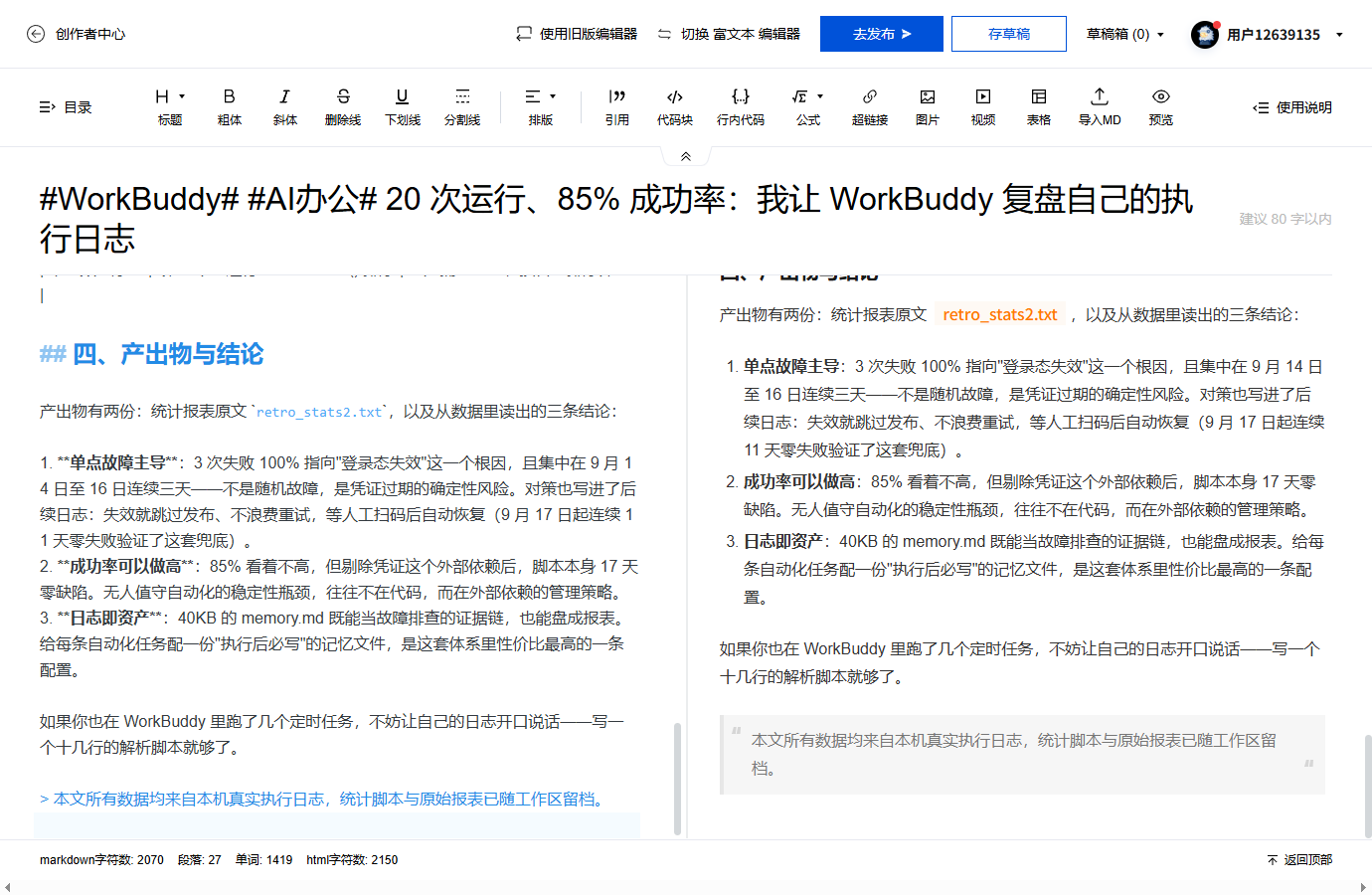The width and height of the screenshot is (1372, 895).
Task: Click 返回顶部 back to top
Action: pos(1299,860)
